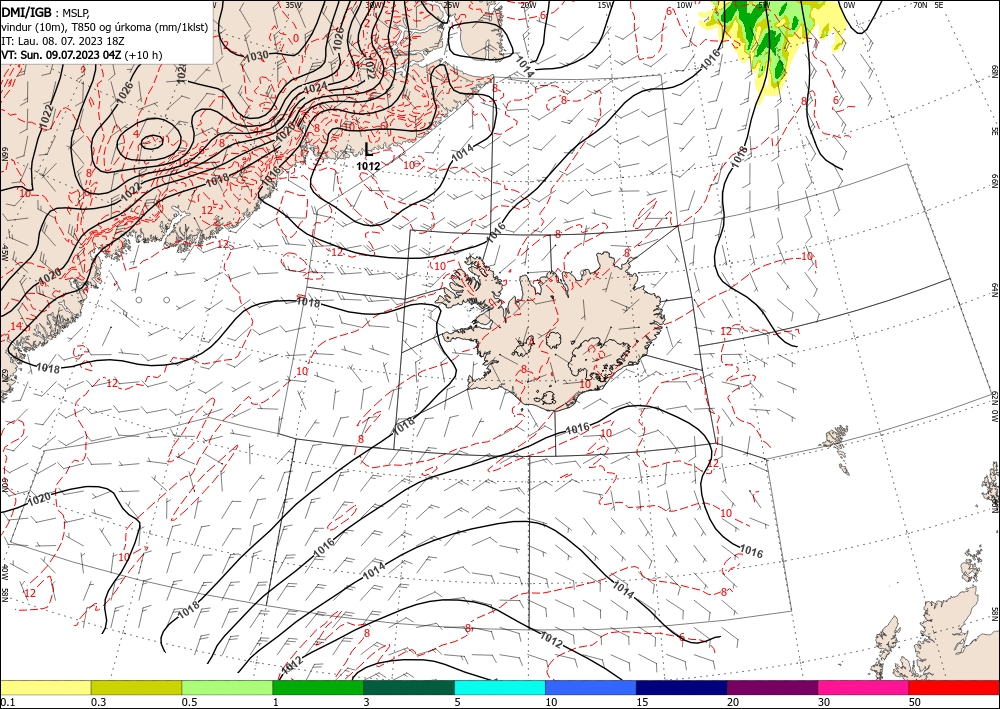The width and height of the screenshot is (1000, 709).
Task: Click the '0.1' legend value label
Action: pyautogui.click(x=6, y=702)
